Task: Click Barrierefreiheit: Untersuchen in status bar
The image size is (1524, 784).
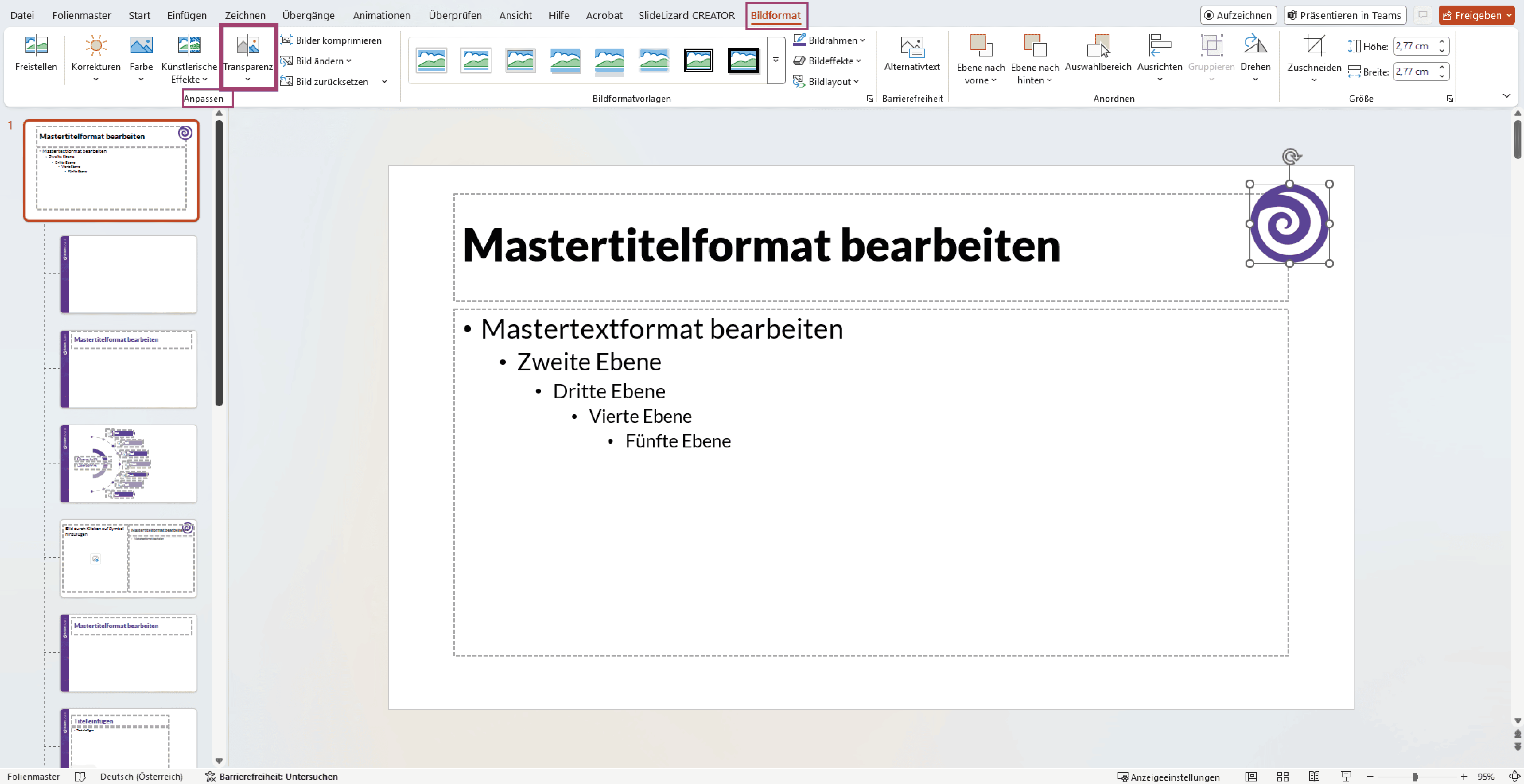Action: (x=272, y=776)
